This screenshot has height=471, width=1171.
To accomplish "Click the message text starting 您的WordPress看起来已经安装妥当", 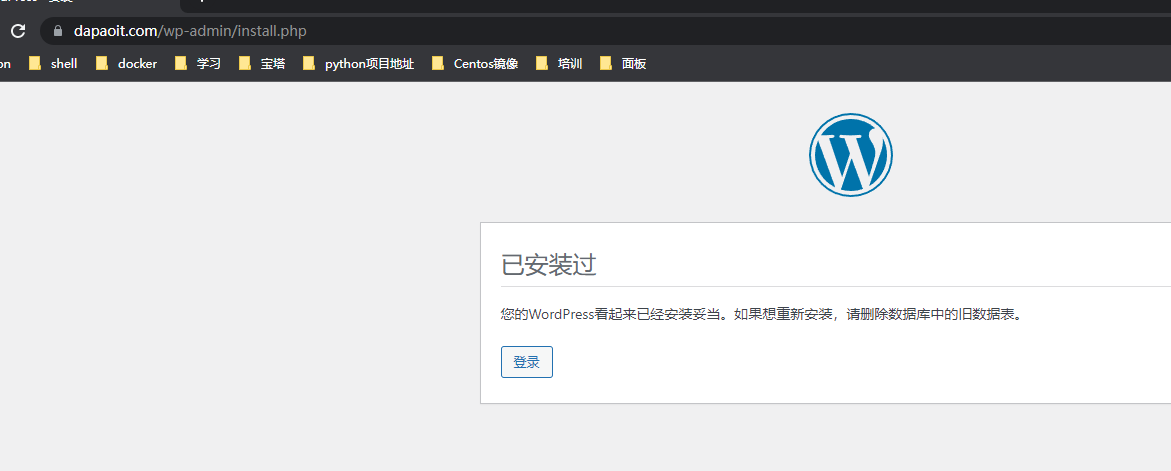I will point(761,314).
